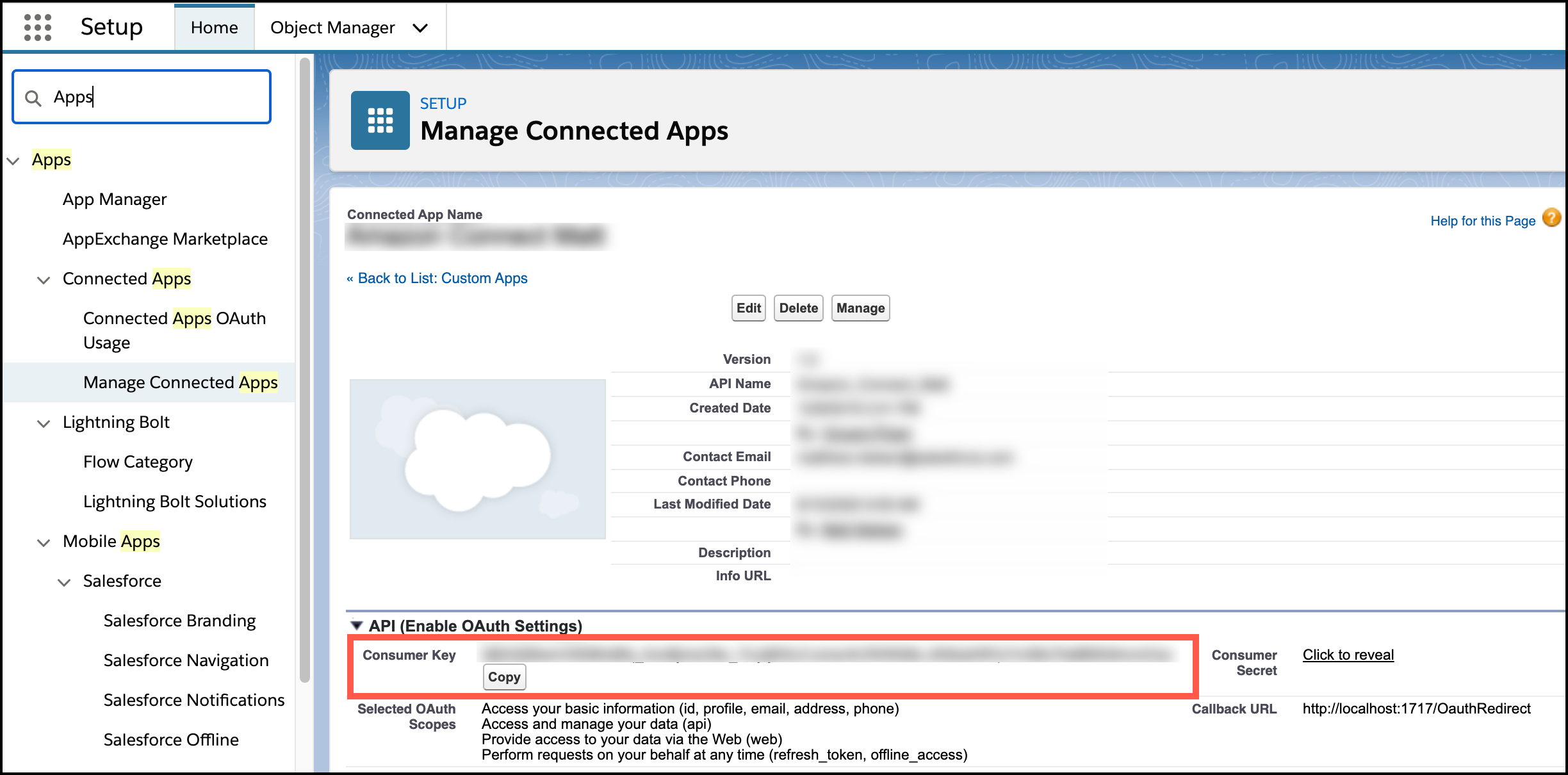The width and height of the screenshot is (1568, 775).
Task: Click the Edit button
Action: point(747,308)
